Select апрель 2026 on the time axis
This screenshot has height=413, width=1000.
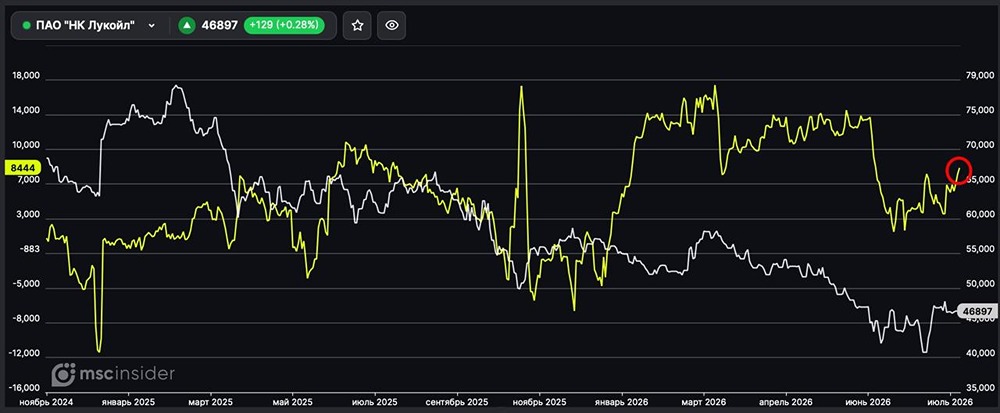[x=786, y=402]
